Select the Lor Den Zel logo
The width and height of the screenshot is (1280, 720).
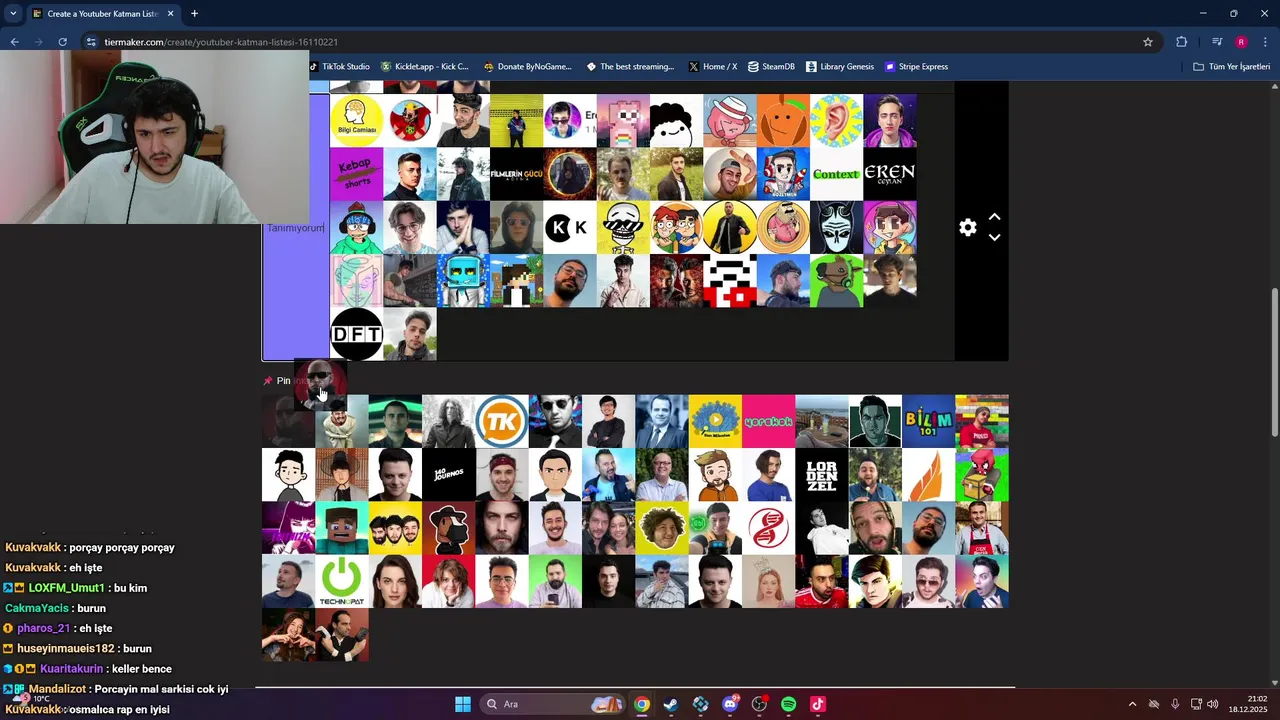(821, 474)
